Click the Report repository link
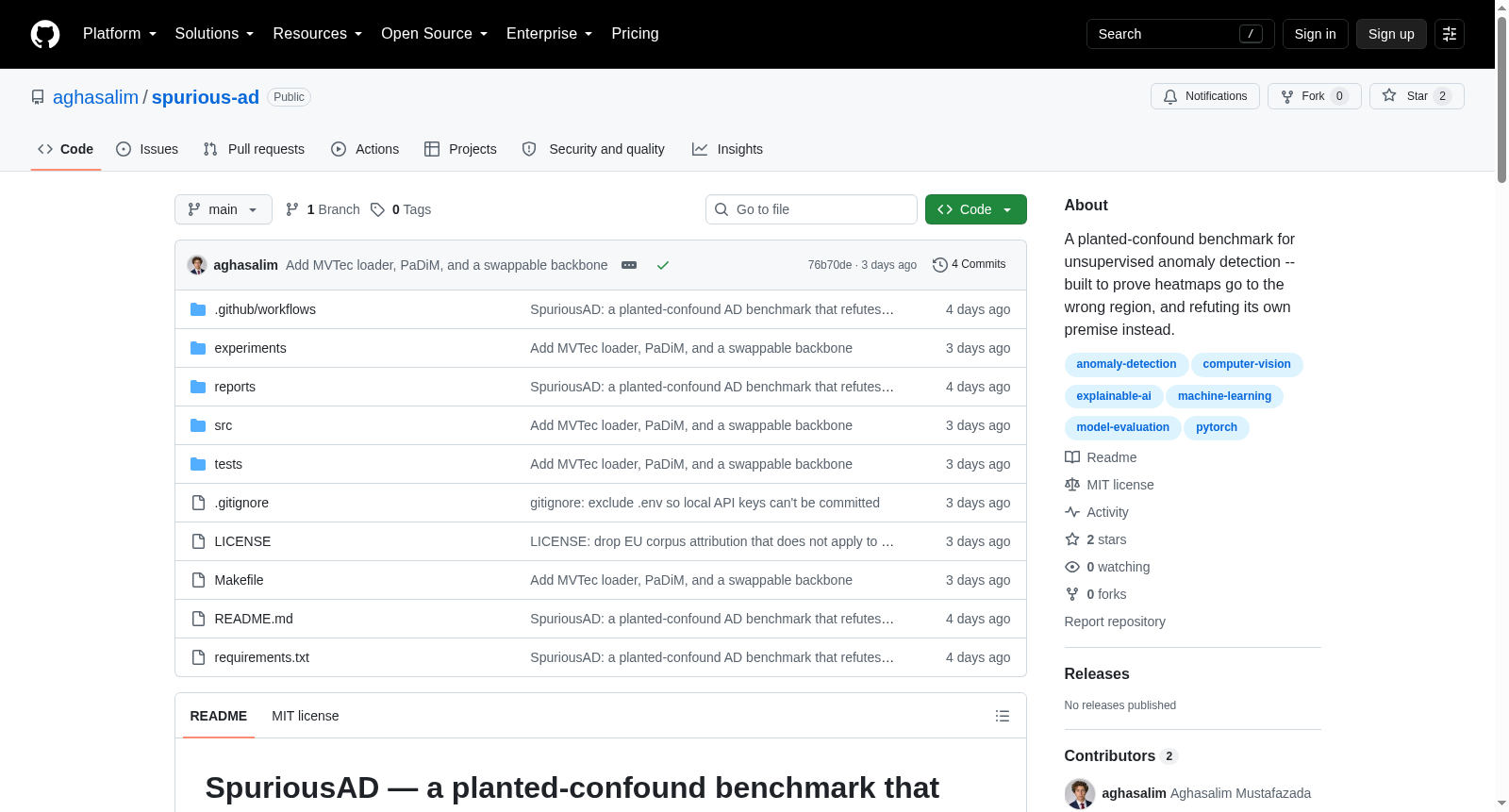 [1115, 621]
